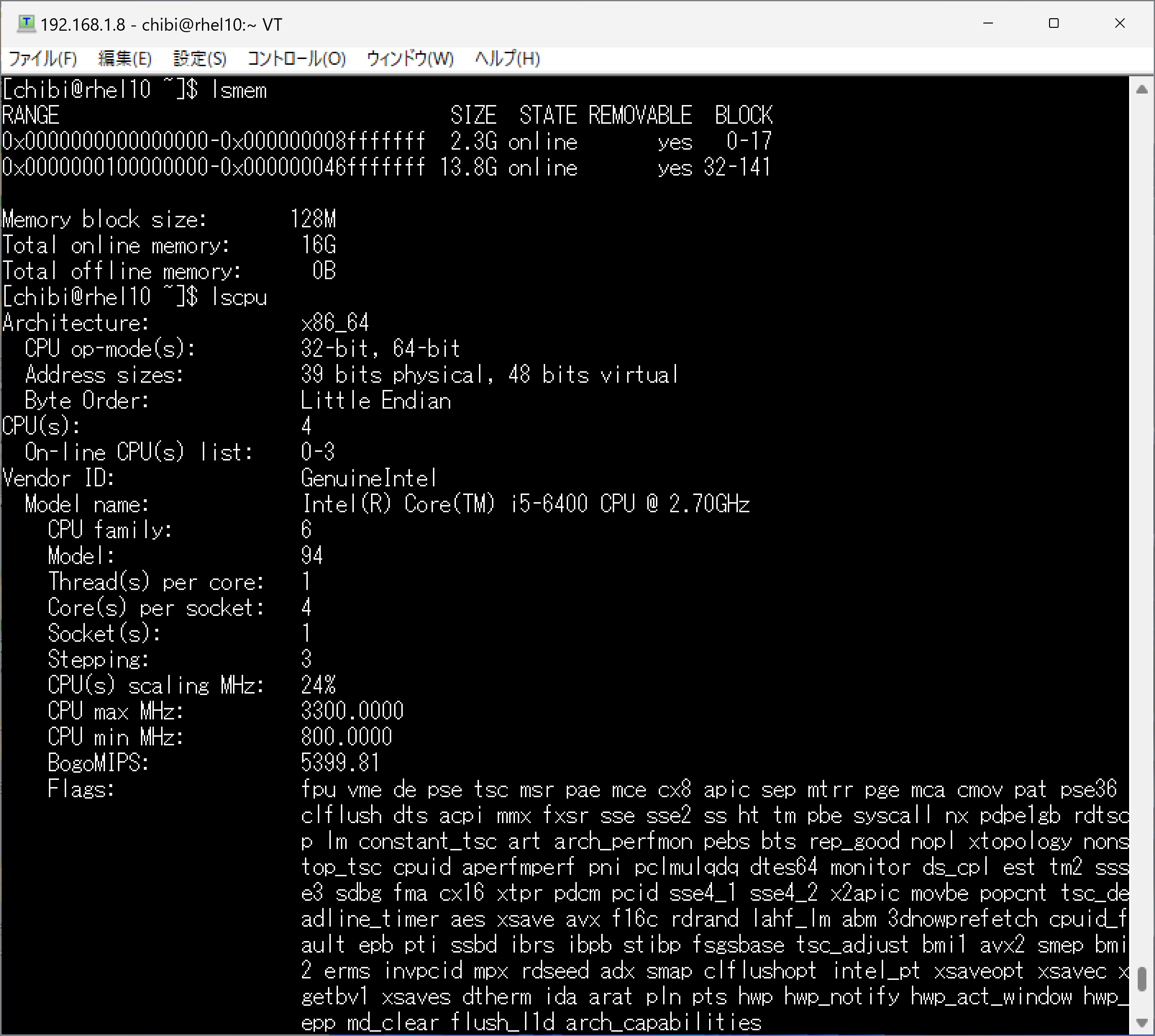This screenshot has height=1036, width=1155.
Task: Close the Tera Term window
Action: (1120, 24)
